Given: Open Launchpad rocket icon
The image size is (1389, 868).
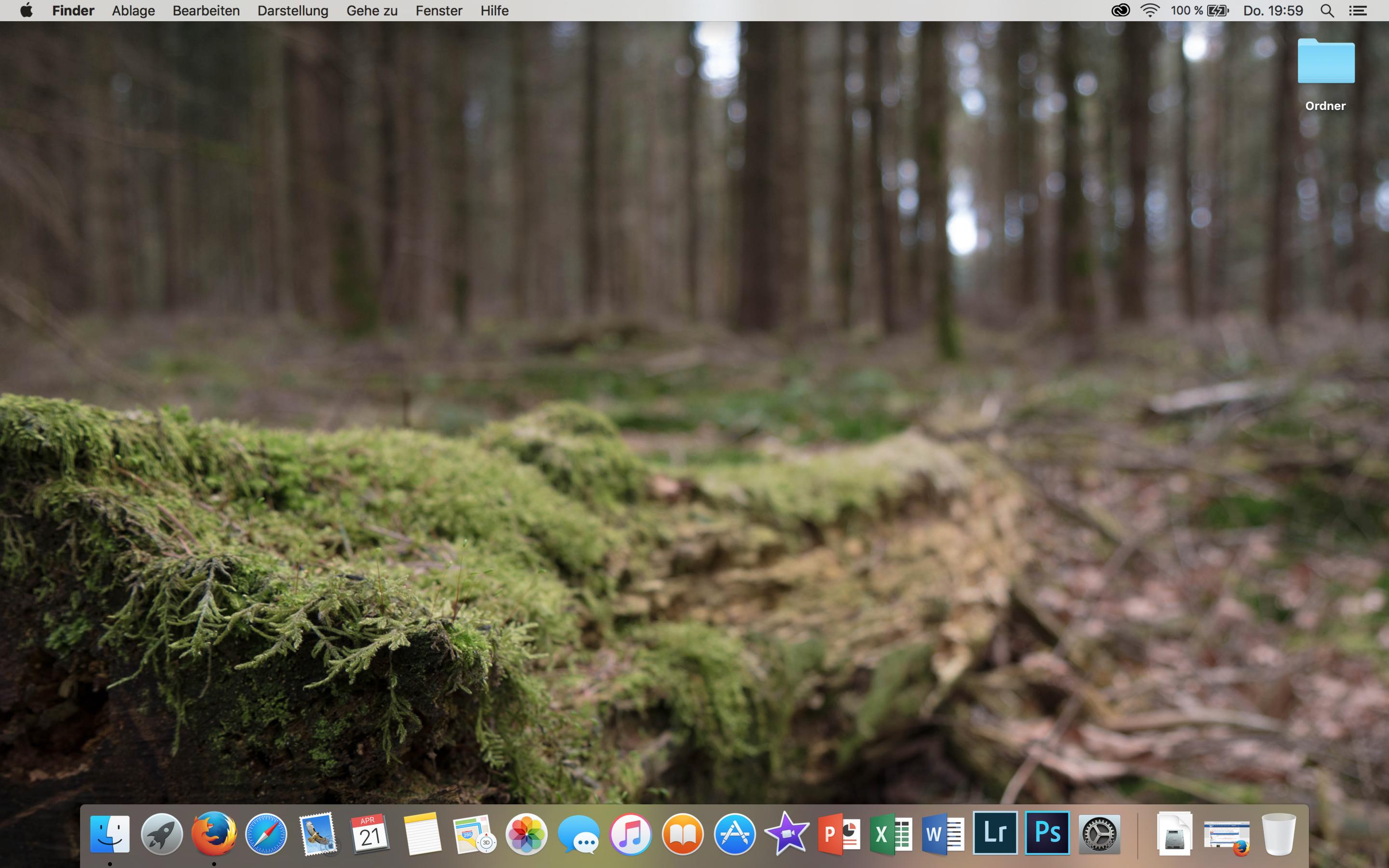Looking at the screenshot, I should pyautogui.click(x=162, y=834).
